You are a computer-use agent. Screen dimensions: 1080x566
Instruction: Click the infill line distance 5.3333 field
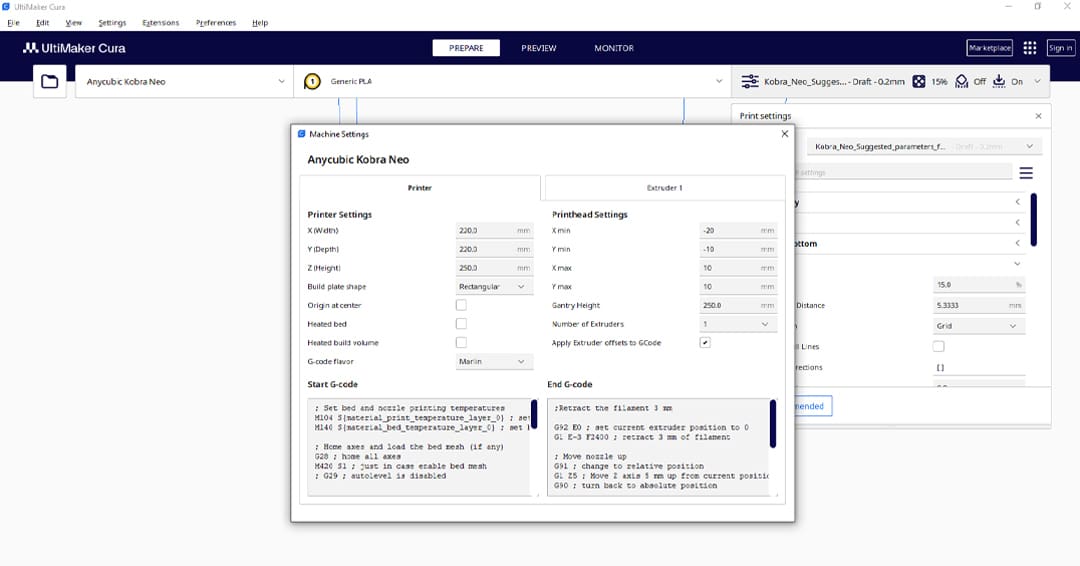pyautogui.click(x=979, y=305)
